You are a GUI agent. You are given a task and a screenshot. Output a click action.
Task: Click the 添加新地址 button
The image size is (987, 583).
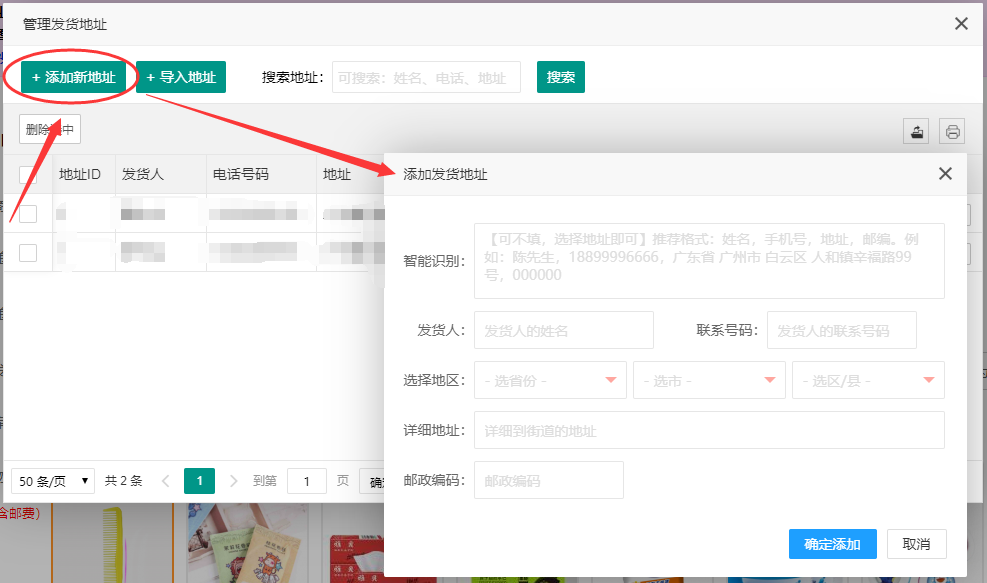pos(73,77)
